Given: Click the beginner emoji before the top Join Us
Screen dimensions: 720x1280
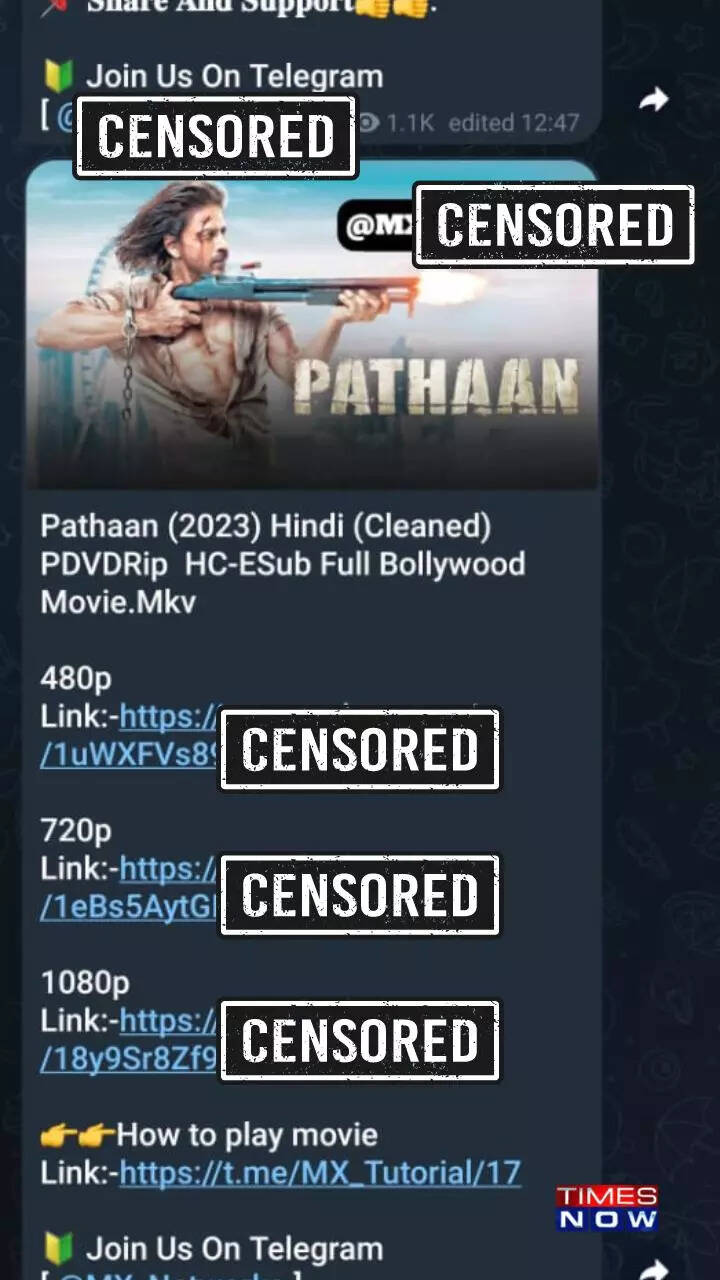Looking at the screenshot, I should tap(58, 76).
